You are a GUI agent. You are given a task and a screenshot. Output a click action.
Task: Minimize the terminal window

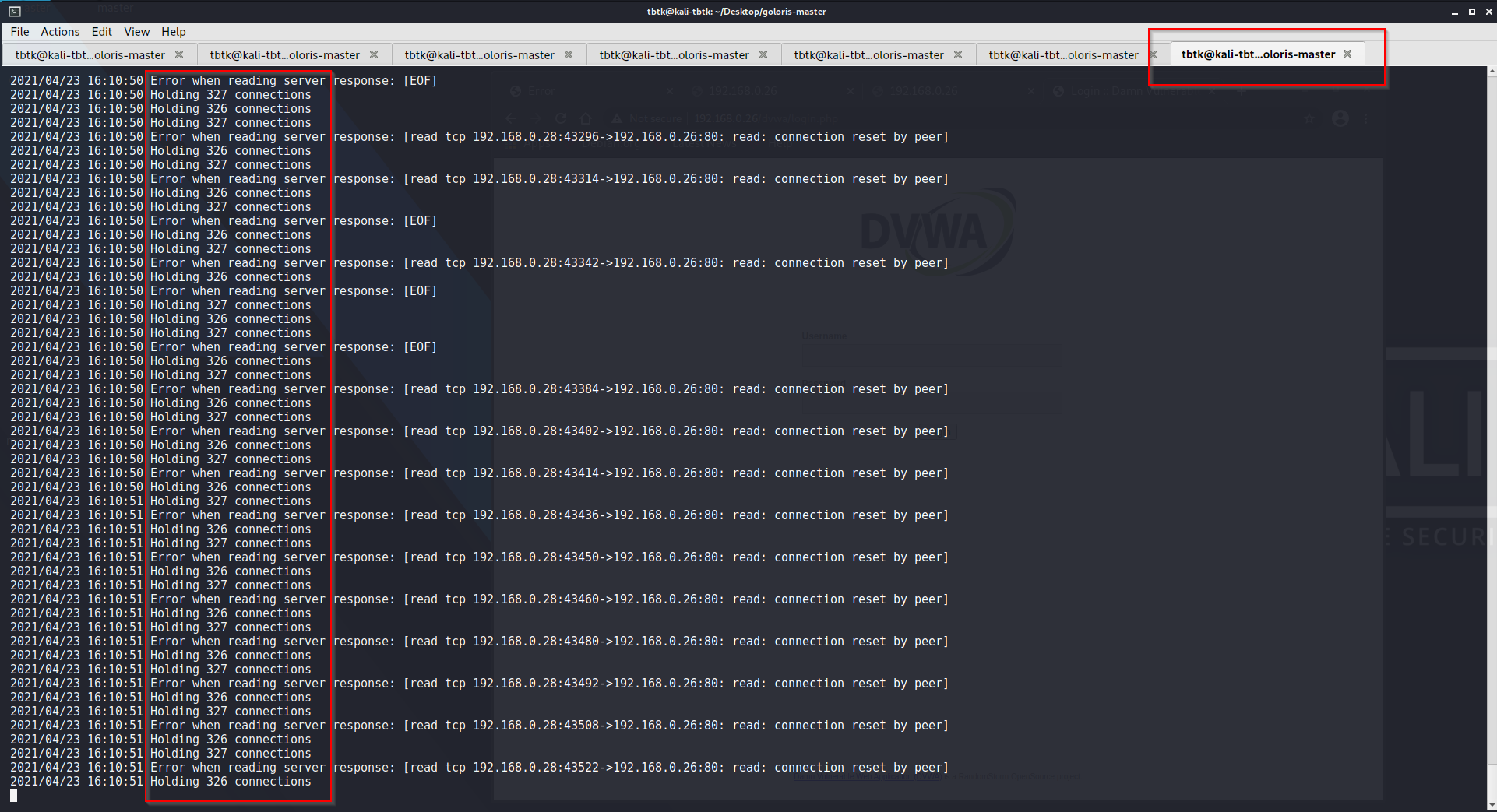(1455, 12)
